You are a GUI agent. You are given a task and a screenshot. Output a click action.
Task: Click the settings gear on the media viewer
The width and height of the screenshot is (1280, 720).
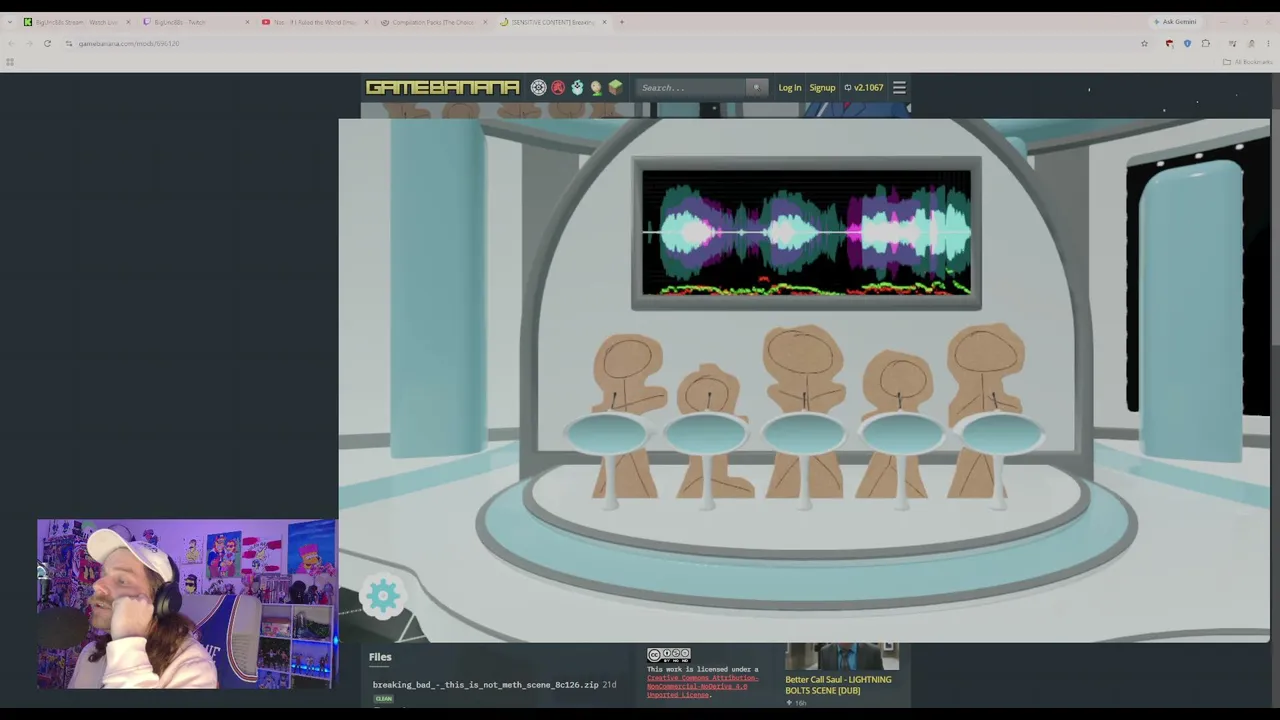click(x=383, y=597)
